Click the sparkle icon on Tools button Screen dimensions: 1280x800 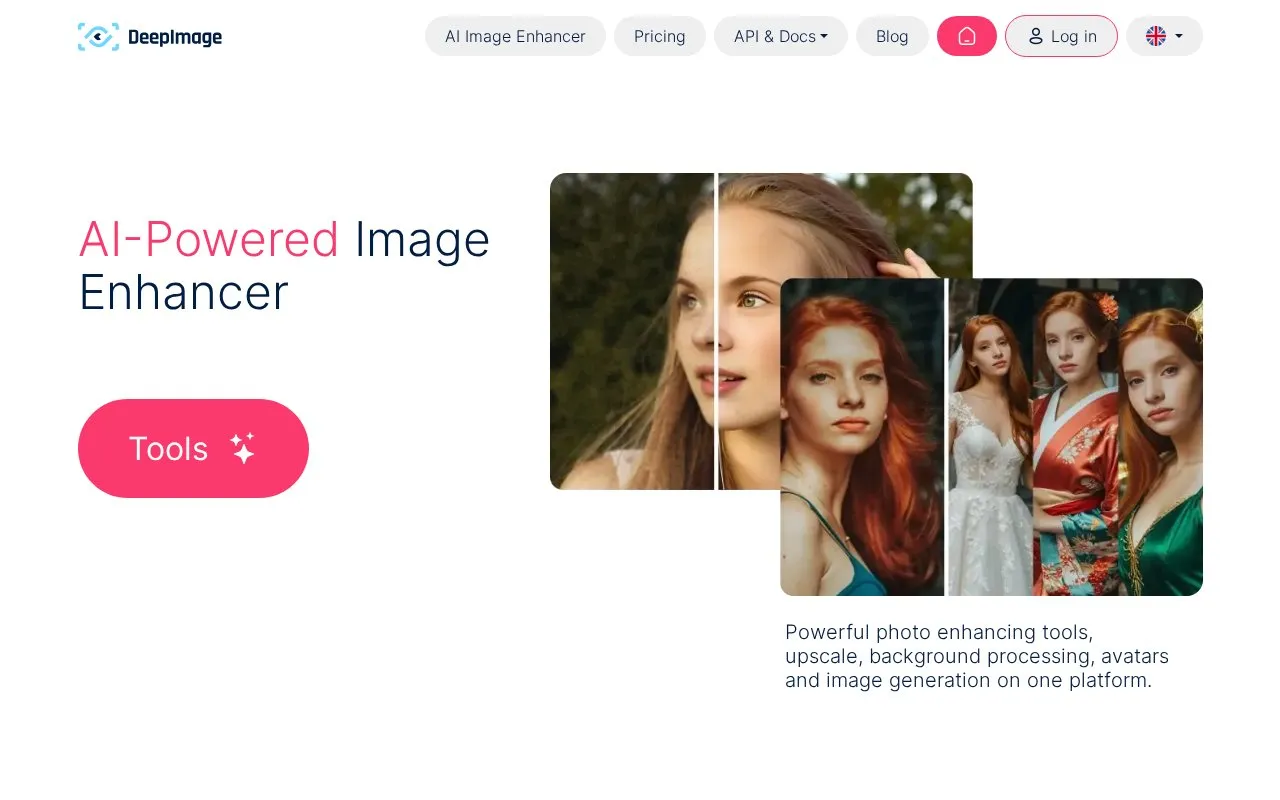coord(243,448)
